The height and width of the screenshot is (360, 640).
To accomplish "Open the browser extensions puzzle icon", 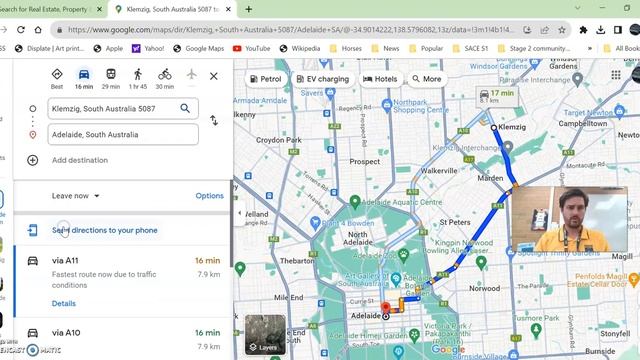I will point(583,30).
